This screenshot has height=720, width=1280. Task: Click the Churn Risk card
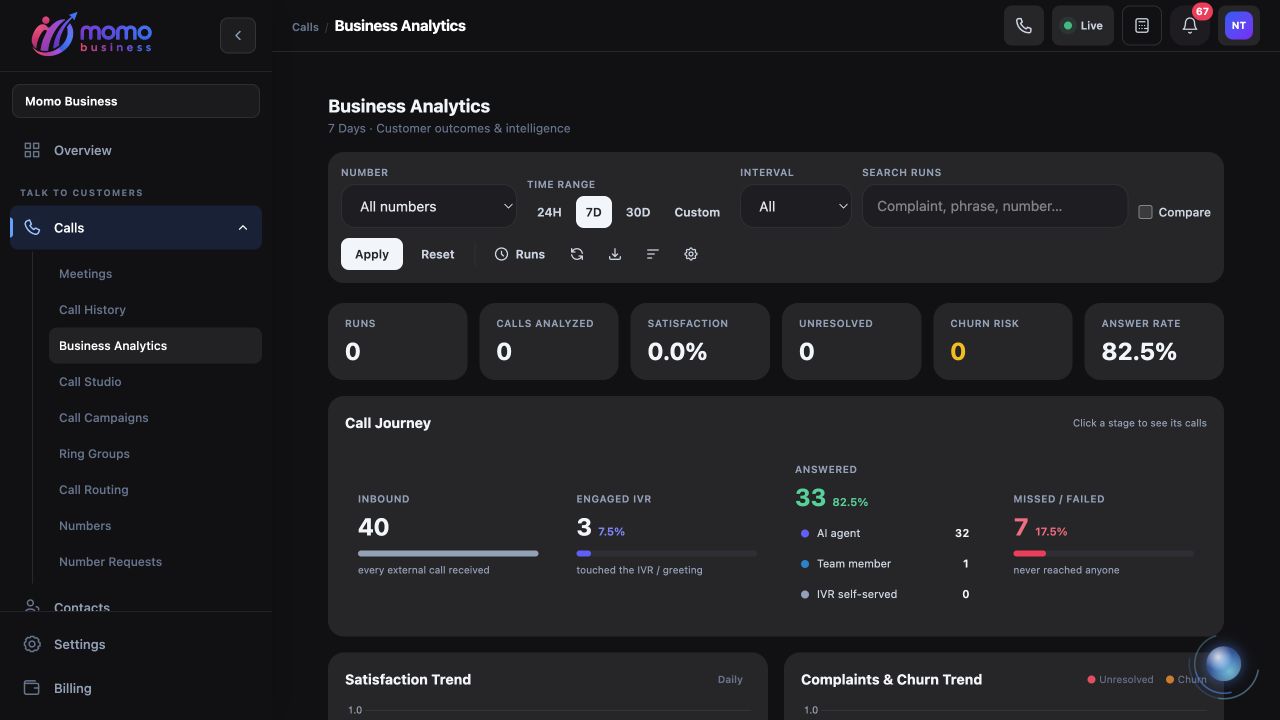point(1003,341)
